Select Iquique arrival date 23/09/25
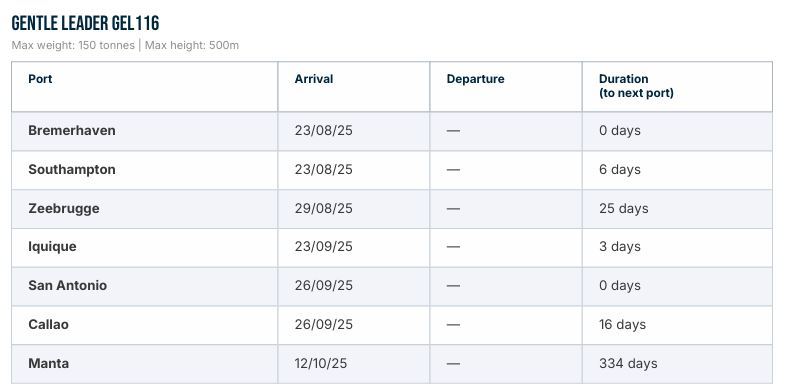This screenshot has width=785, height=389. 323,247
